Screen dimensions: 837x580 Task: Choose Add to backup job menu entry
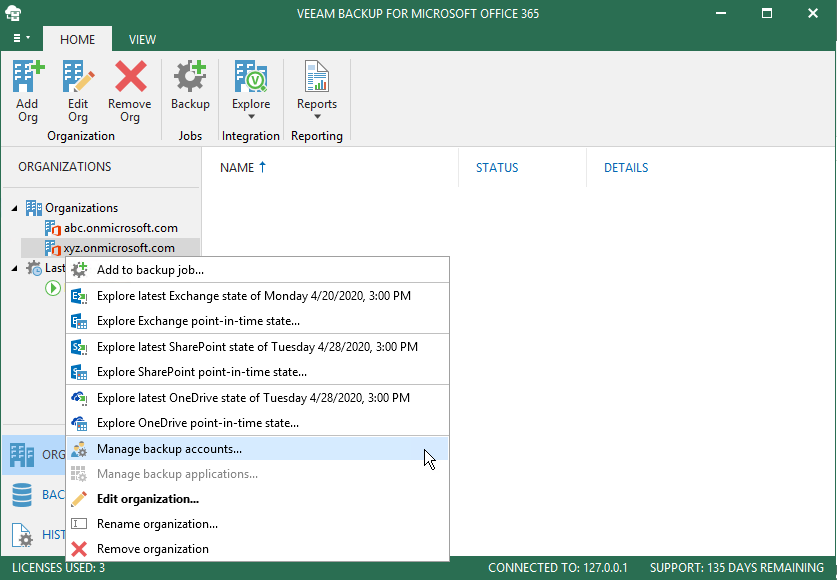[150, 270]
